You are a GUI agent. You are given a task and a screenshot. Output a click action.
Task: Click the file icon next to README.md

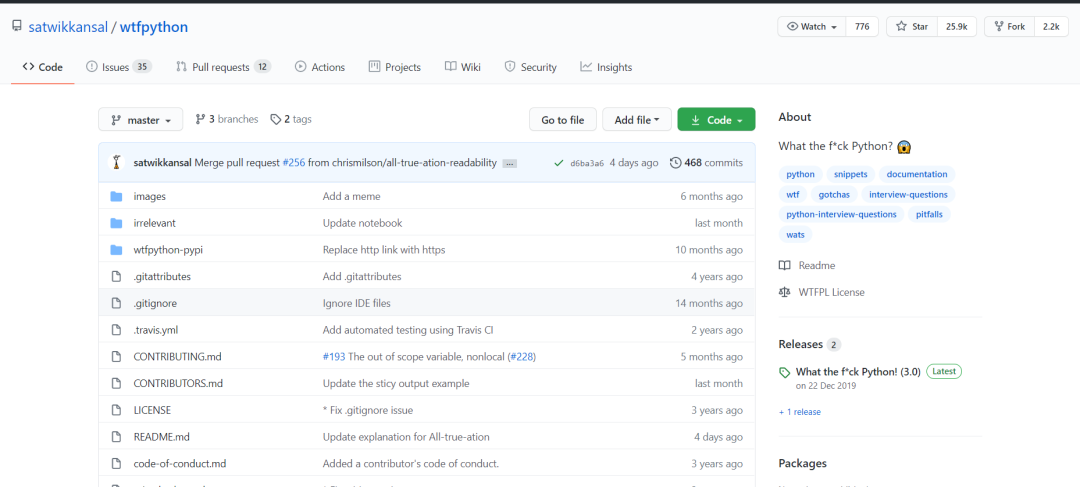coord(116,437)
